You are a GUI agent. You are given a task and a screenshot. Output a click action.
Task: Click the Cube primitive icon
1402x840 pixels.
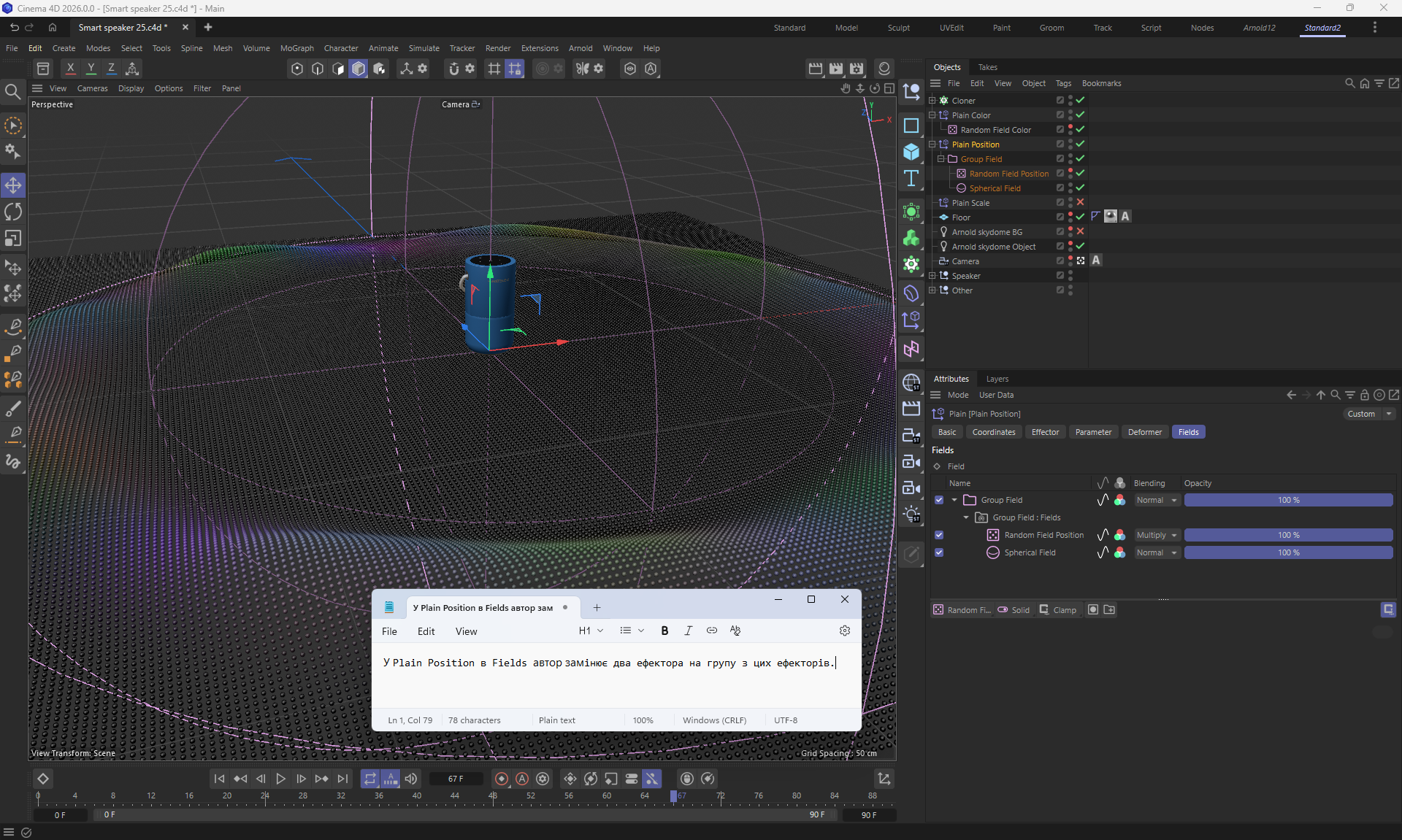[x=911, y=152]
